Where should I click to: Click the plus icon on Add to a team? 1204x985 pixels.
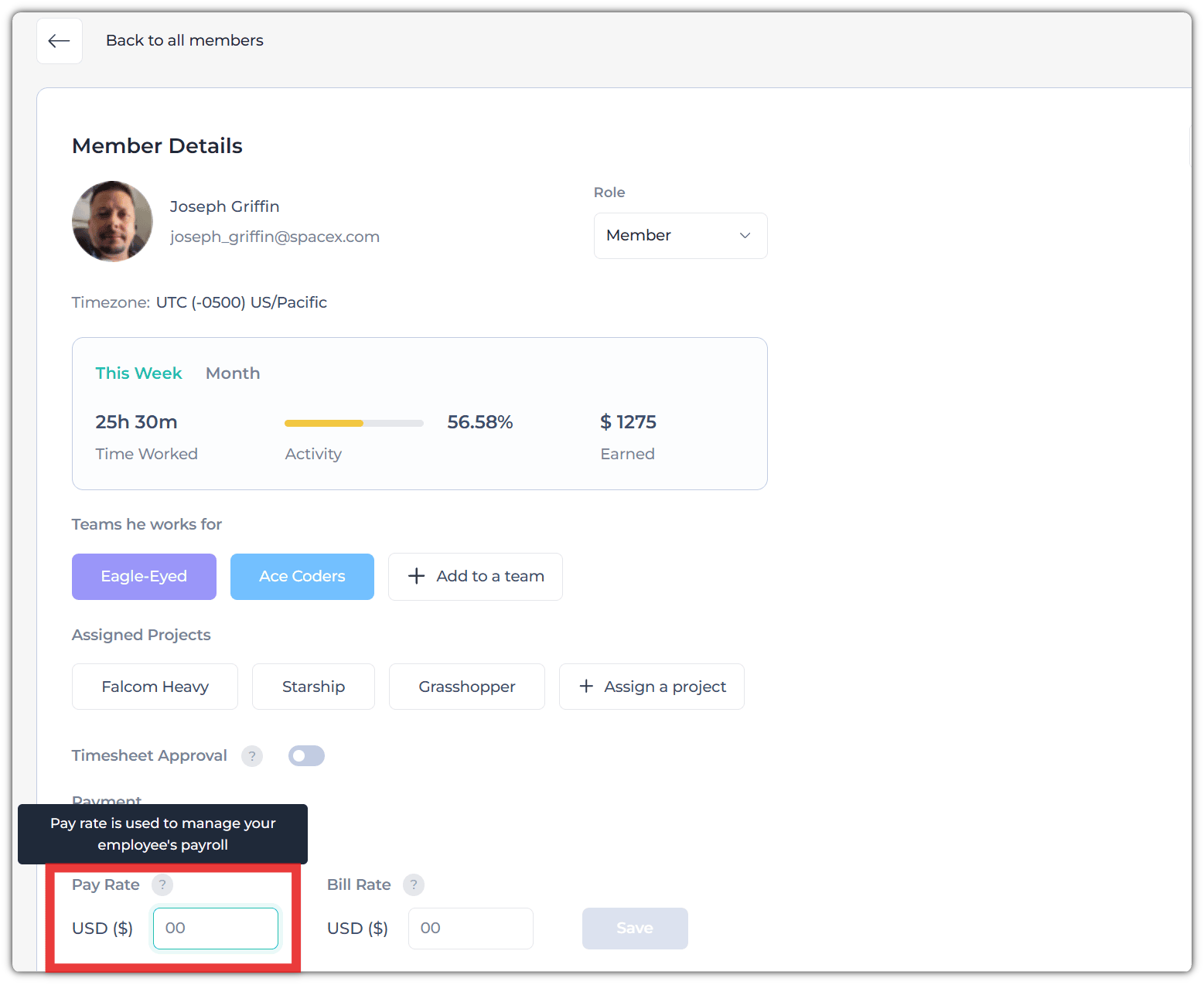tap(416, 576)
